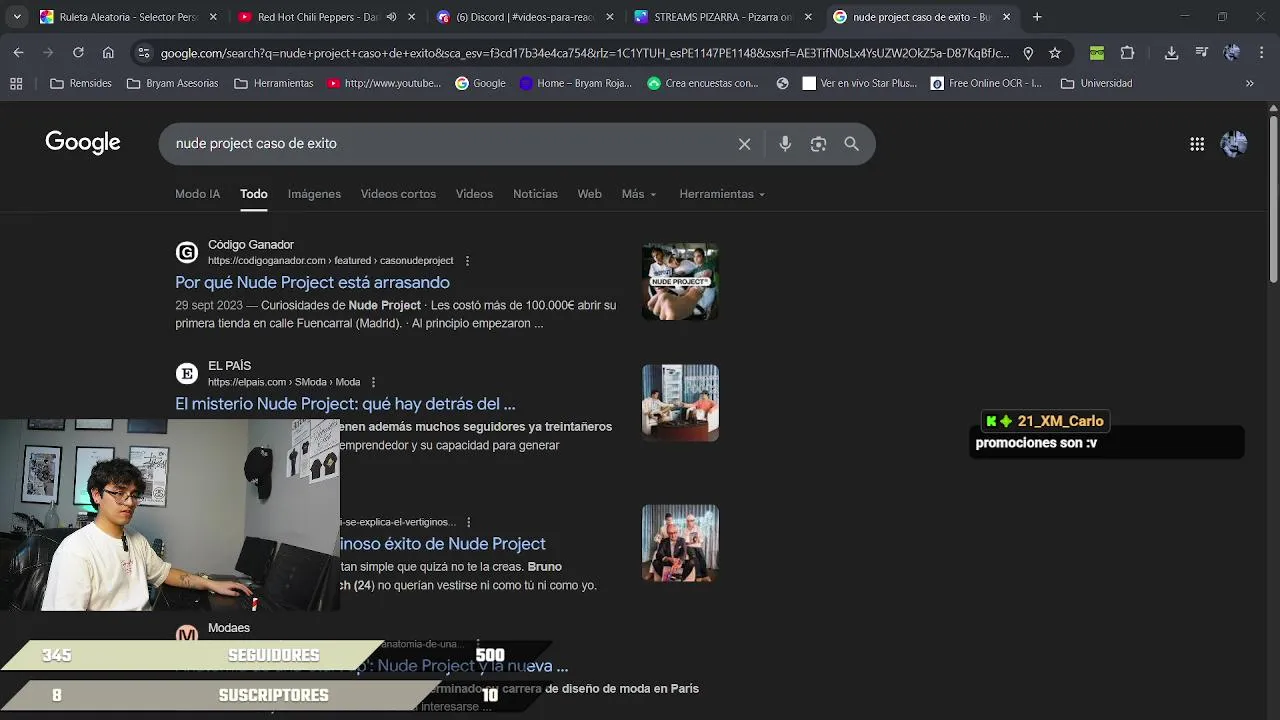Image resolution: width=1280 pixels, height=720 pixels.
Task: Submit search with the magnifier icon
Action: (x=851, y=144)
